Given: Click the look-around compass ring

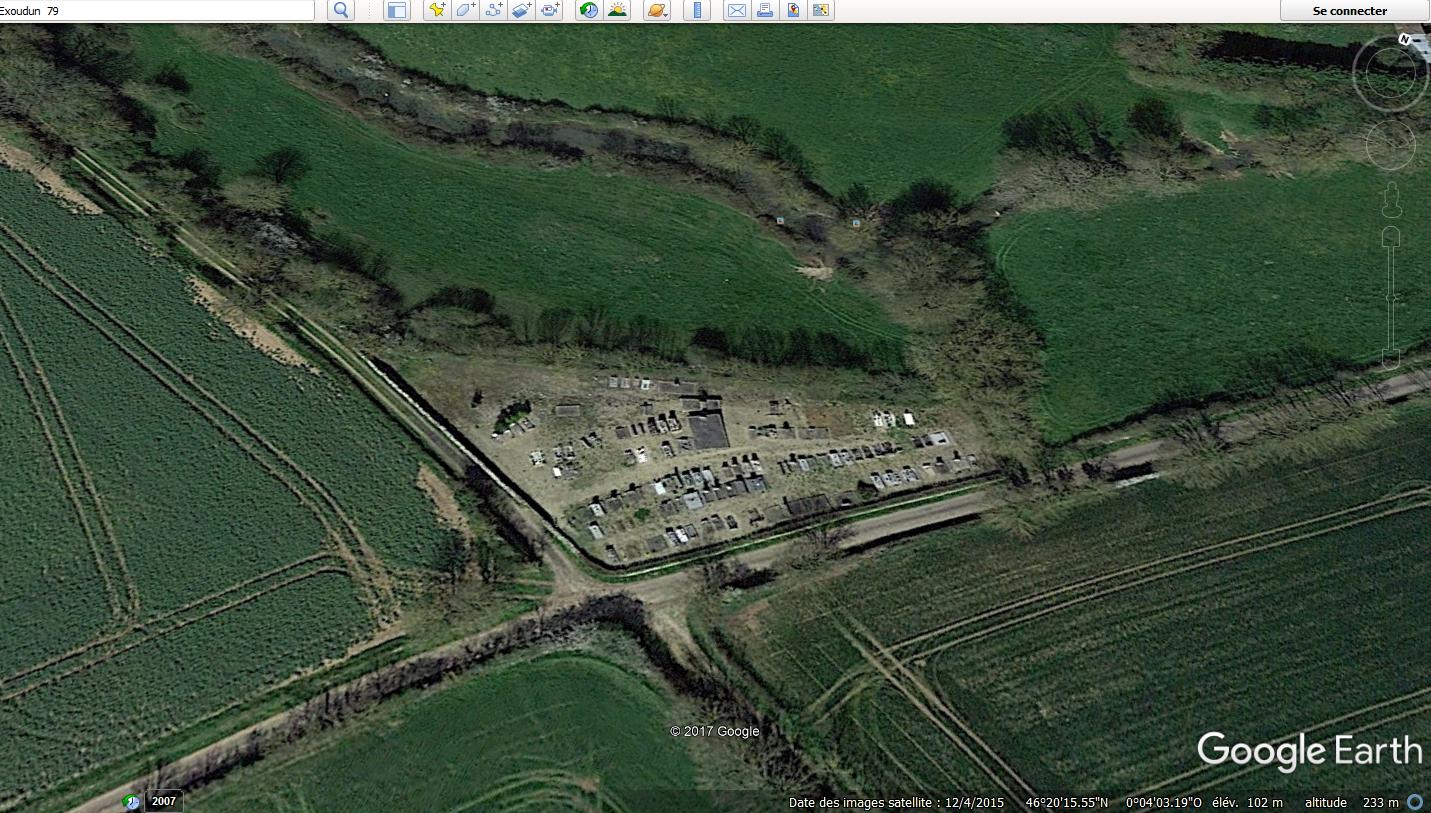Looking at the screenshot, I should pos(1391,73).
